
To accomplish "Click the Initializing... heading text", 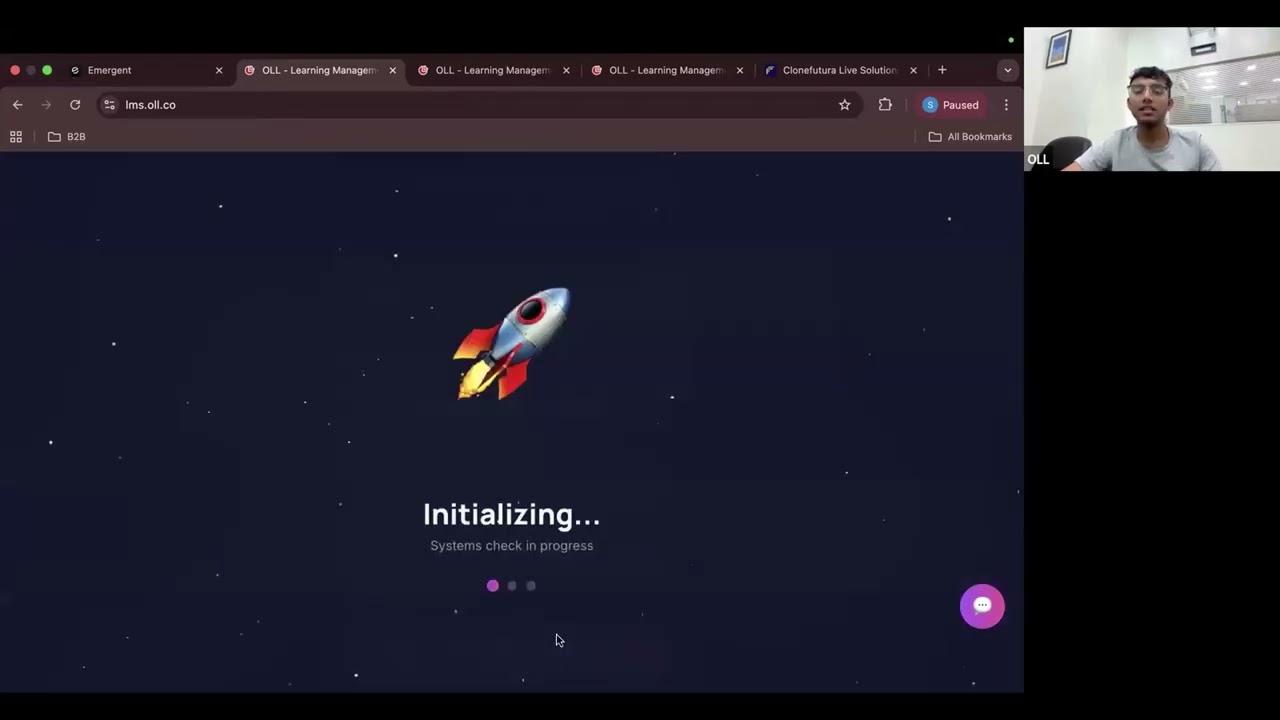I will click(x=512, y=515).
